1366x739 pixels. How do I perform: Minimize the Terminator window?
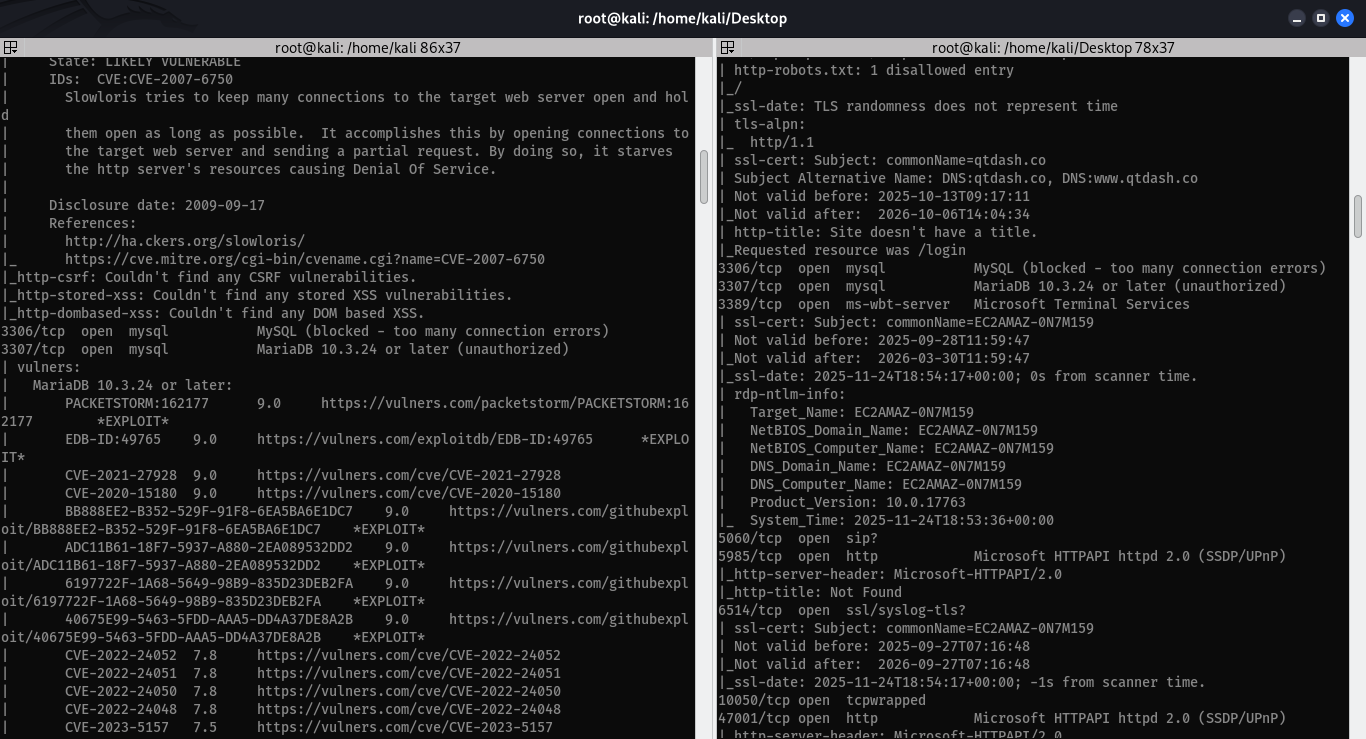pyautogui.click(x=1297, y=18)
